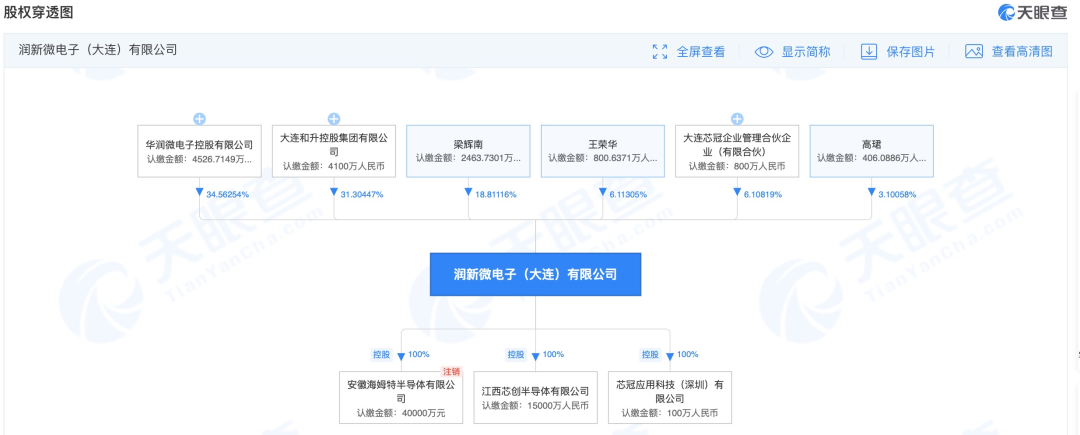Image resolution: width=1080 pixels, height=435 pixels.
Task: Click the fullscreen view icon
Action: tap(659, 52)
